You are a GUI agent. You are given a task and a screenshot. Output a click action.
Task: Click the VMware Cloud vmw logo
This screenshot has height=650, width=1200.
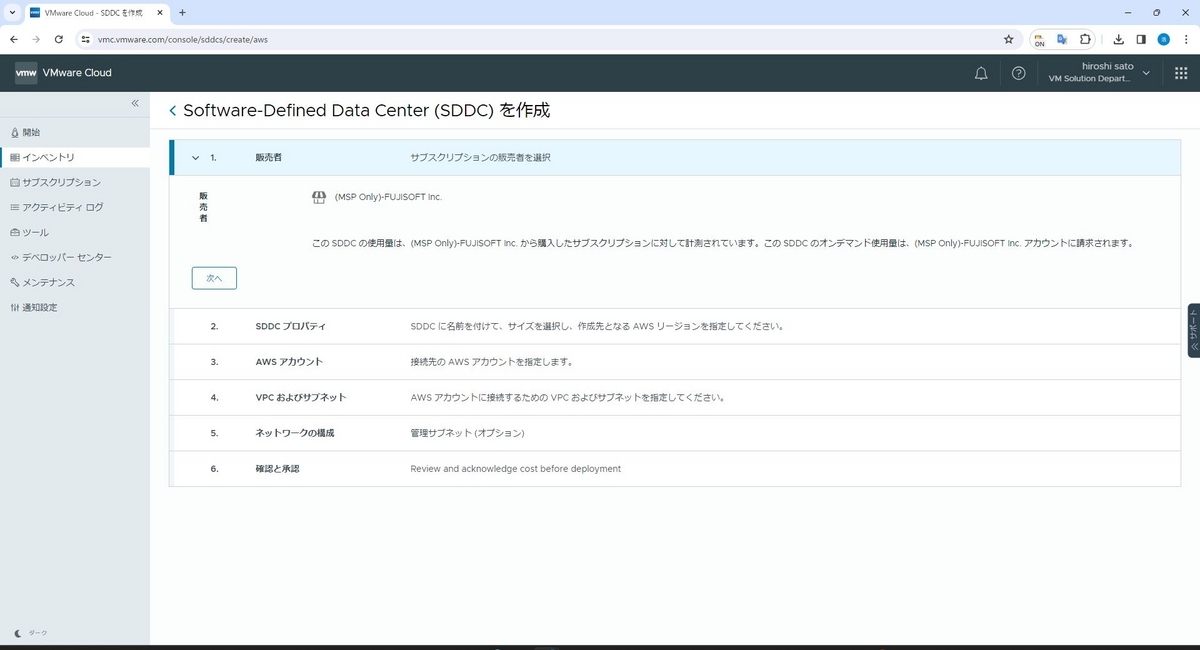26,73
